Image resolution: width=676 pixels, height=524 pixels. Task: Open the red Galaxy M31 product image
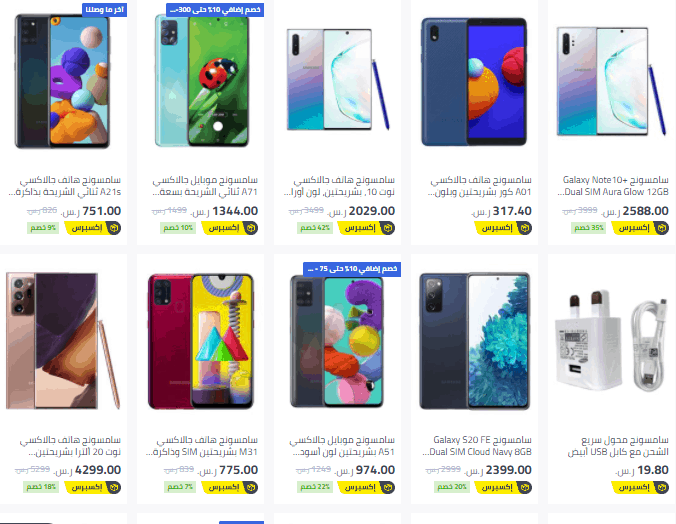point(201,341)
